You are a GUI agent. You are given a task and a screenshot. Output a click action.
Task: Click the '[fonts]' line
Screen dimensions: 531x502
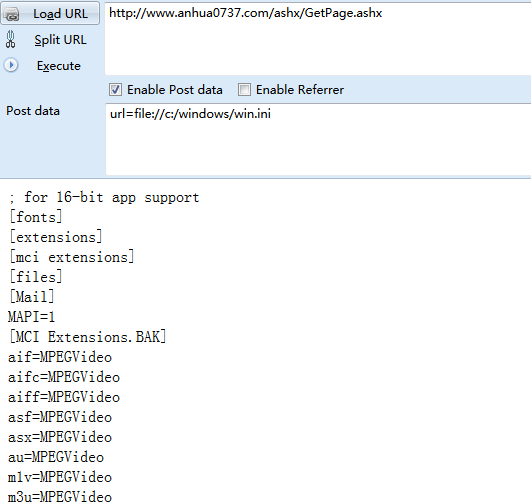[x=36, y=217]
